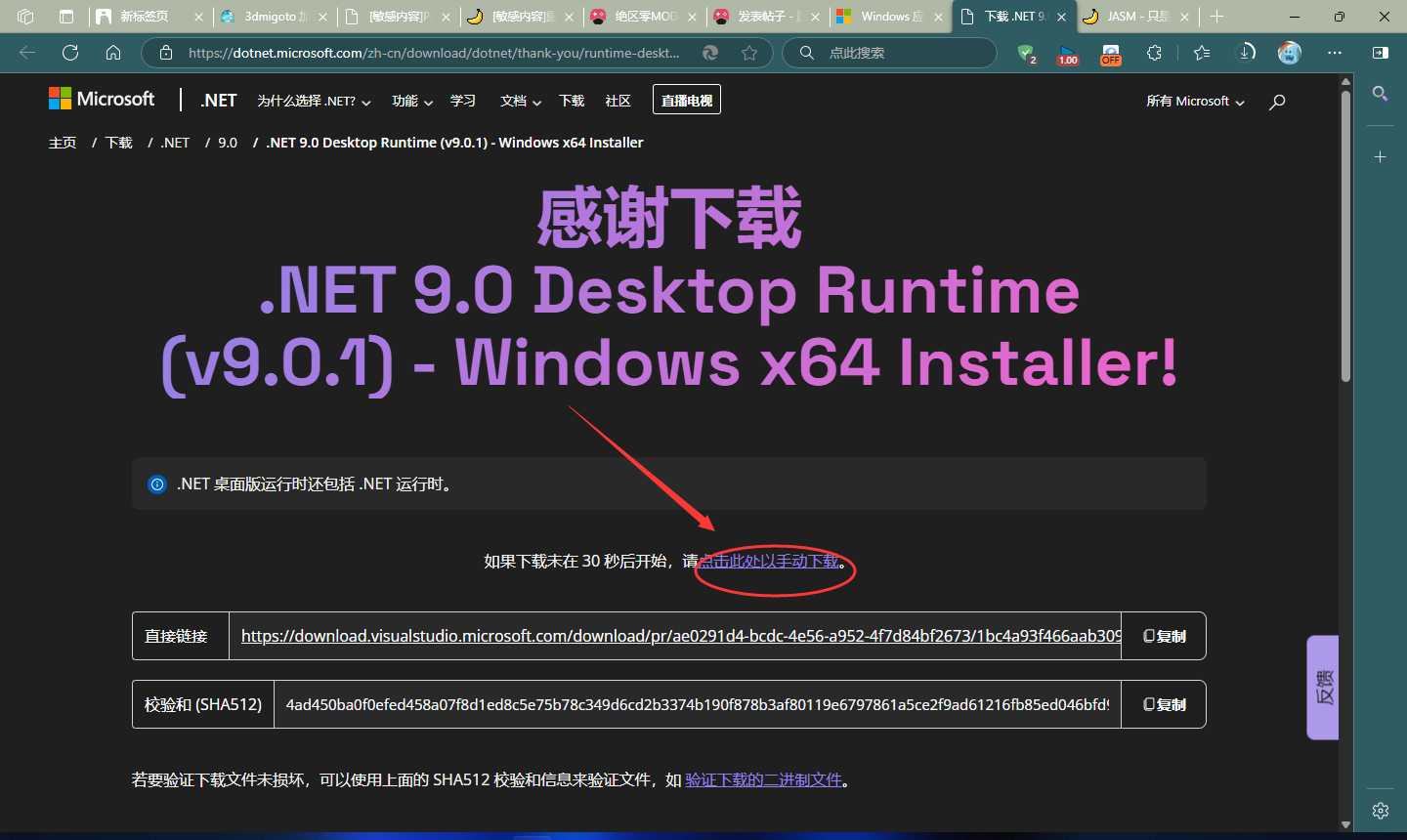Image resolution: width=1407 pixels, height=840 pixels.
Task: Click inside the 点此搜索 search field
Action: pos(889,53)
